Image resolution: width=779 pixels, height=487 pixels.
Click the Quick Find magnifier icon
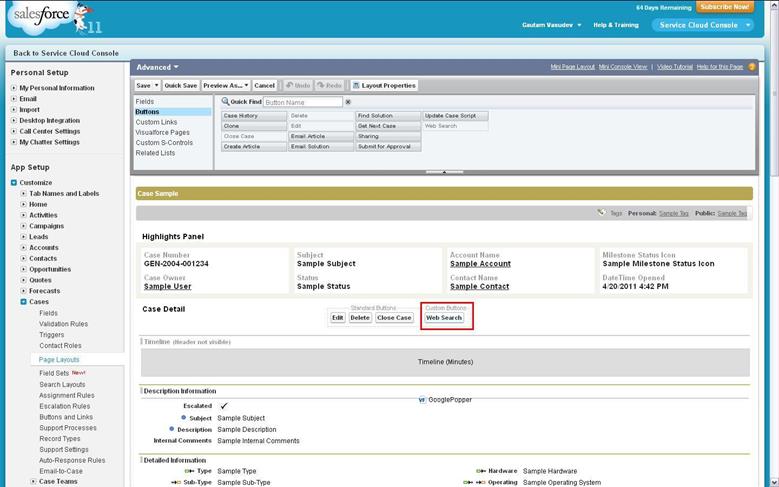click(x=227, y=102)
